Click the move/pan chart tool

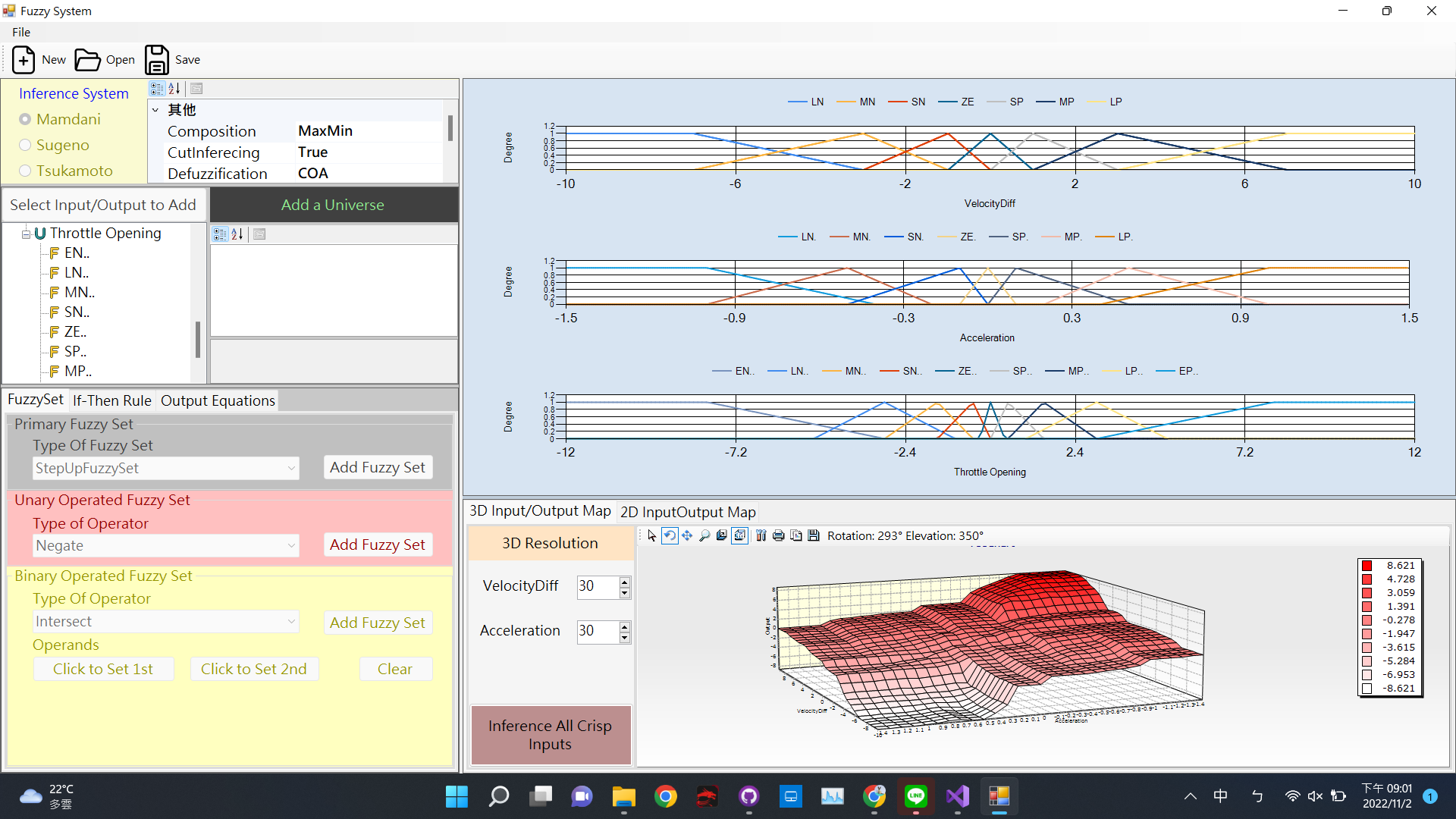point(687,536)
